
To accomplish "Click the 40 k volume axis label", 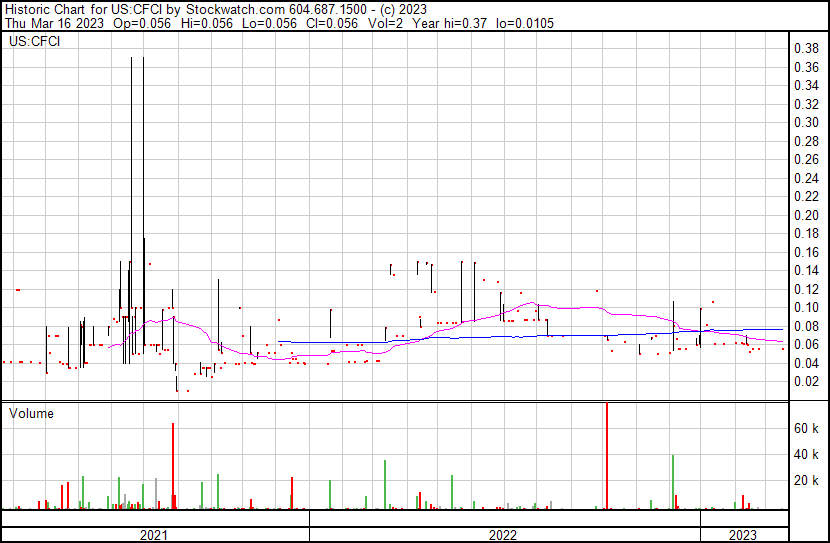I will [806, 454].
